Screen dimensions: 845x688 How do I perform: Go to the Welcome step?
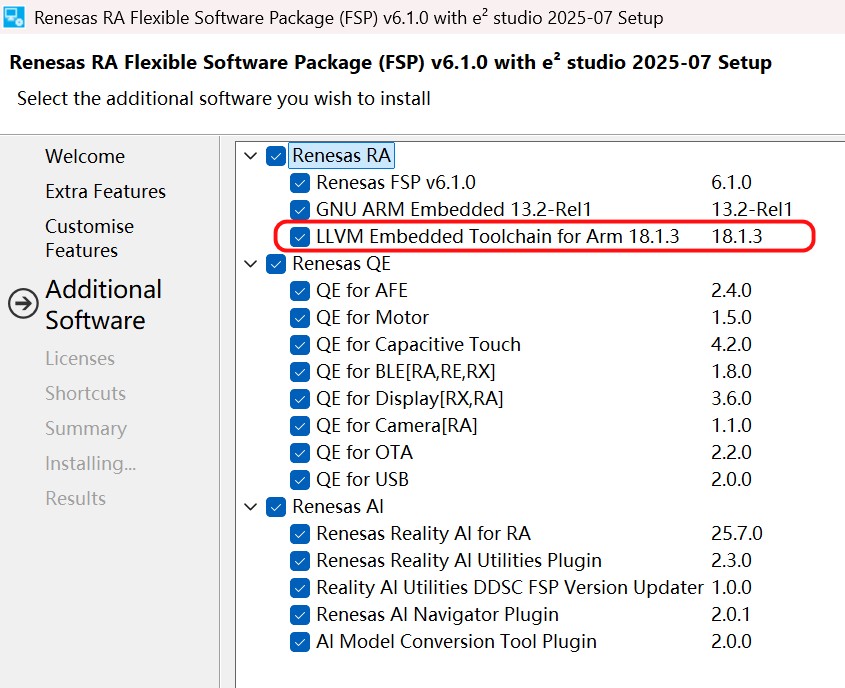coord(85,157)
